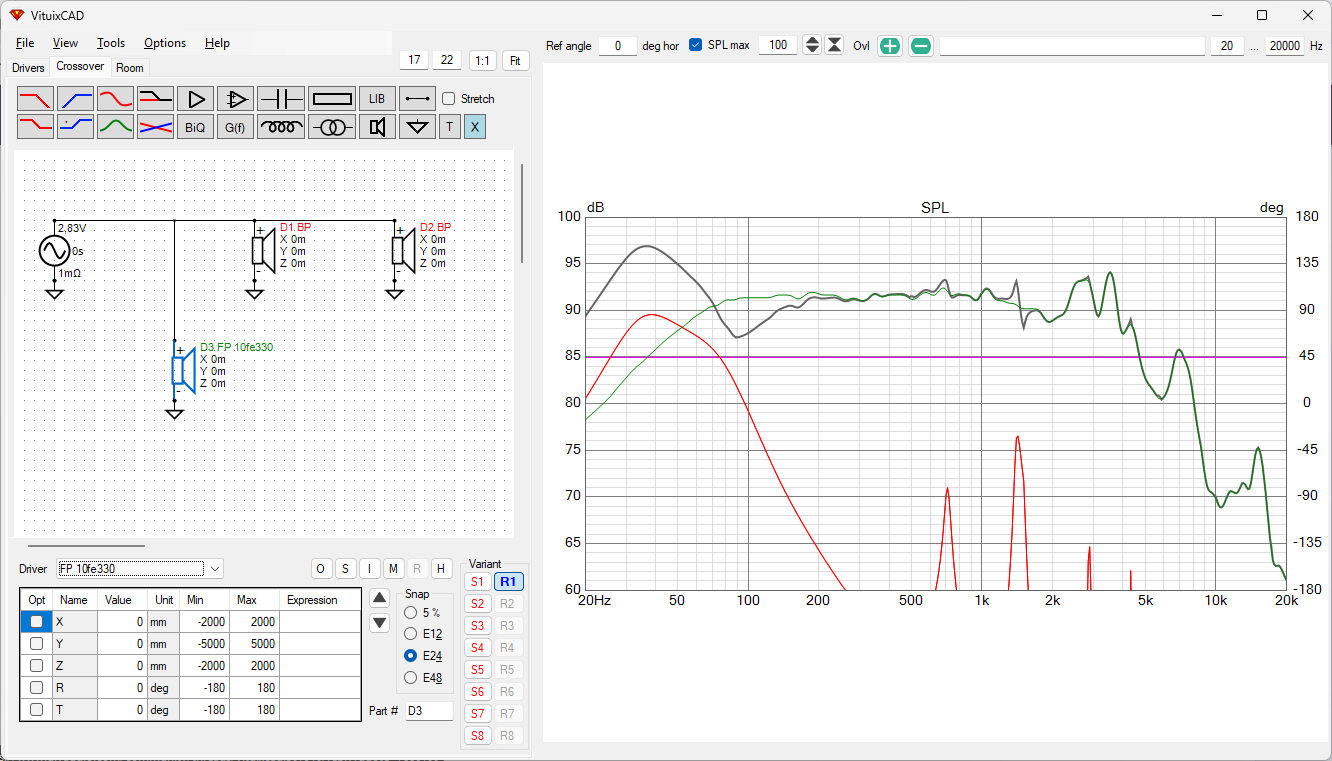
Task: Uncheck the SPL max checkbox
Action: point(696,45)
